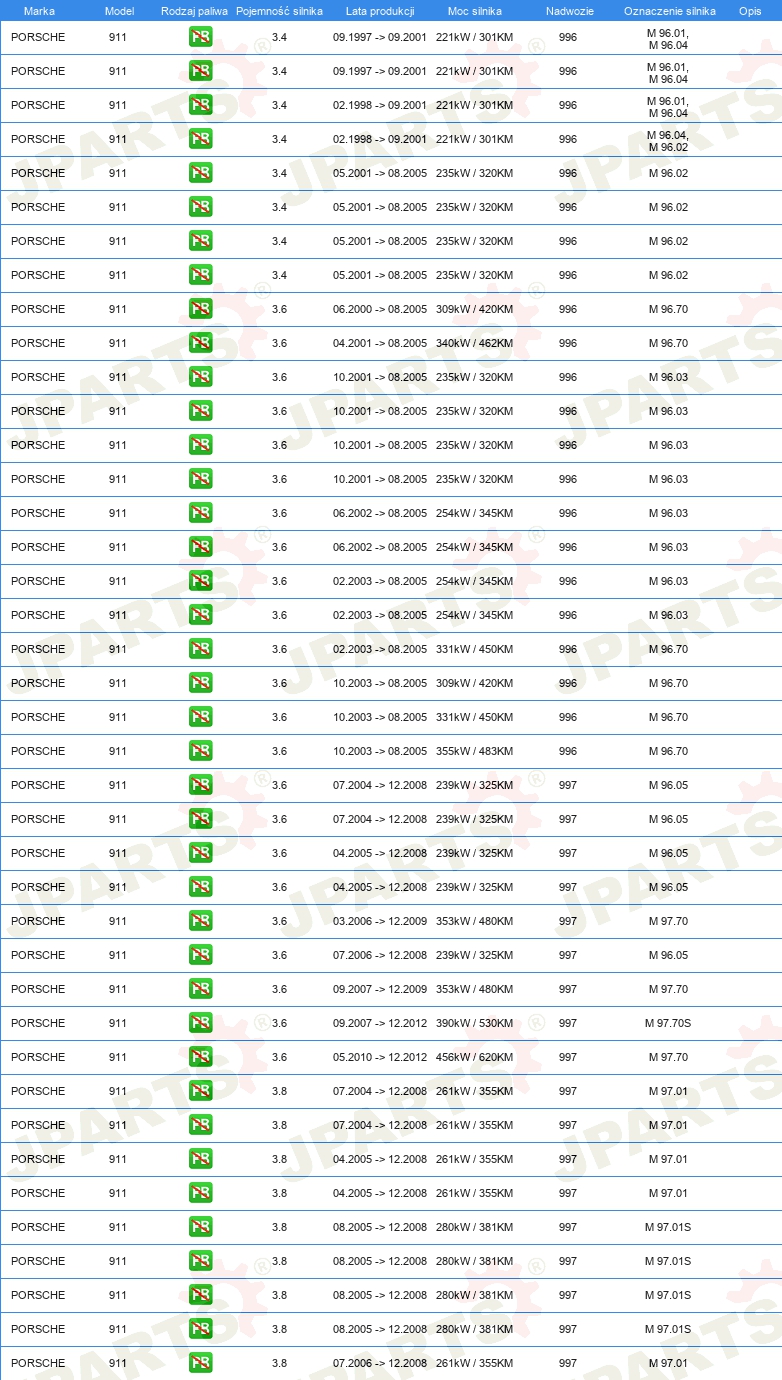Click the fuel icon in the 02.2003 331kW / 450KM row
The width and height of the screenshot is (782, 1380).
pos(200,649)
